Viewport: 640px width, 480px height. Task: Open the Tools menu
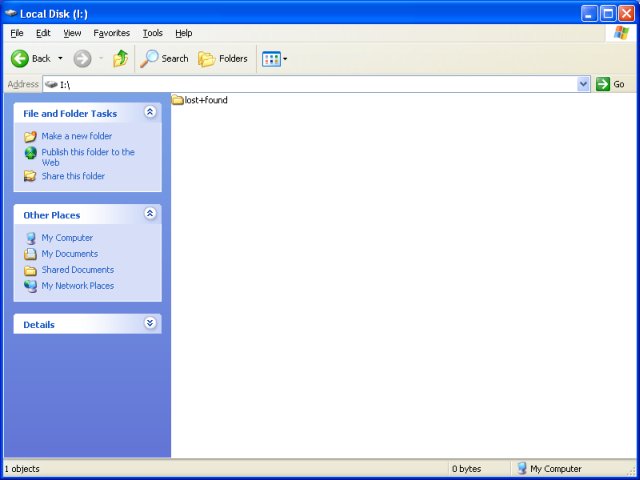click(x=152, y=33)
